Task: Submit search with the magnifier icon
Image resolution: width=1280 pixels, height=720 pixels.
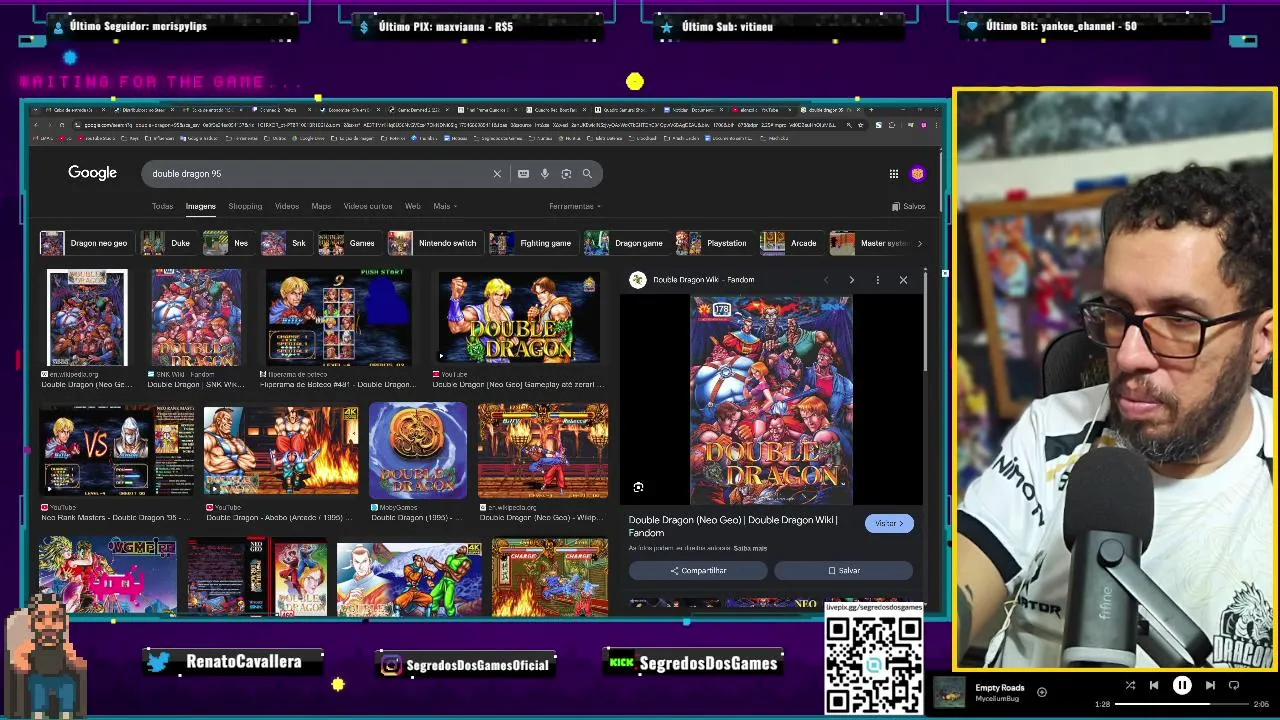Action: pyautogui.click(x=587, y=174)
